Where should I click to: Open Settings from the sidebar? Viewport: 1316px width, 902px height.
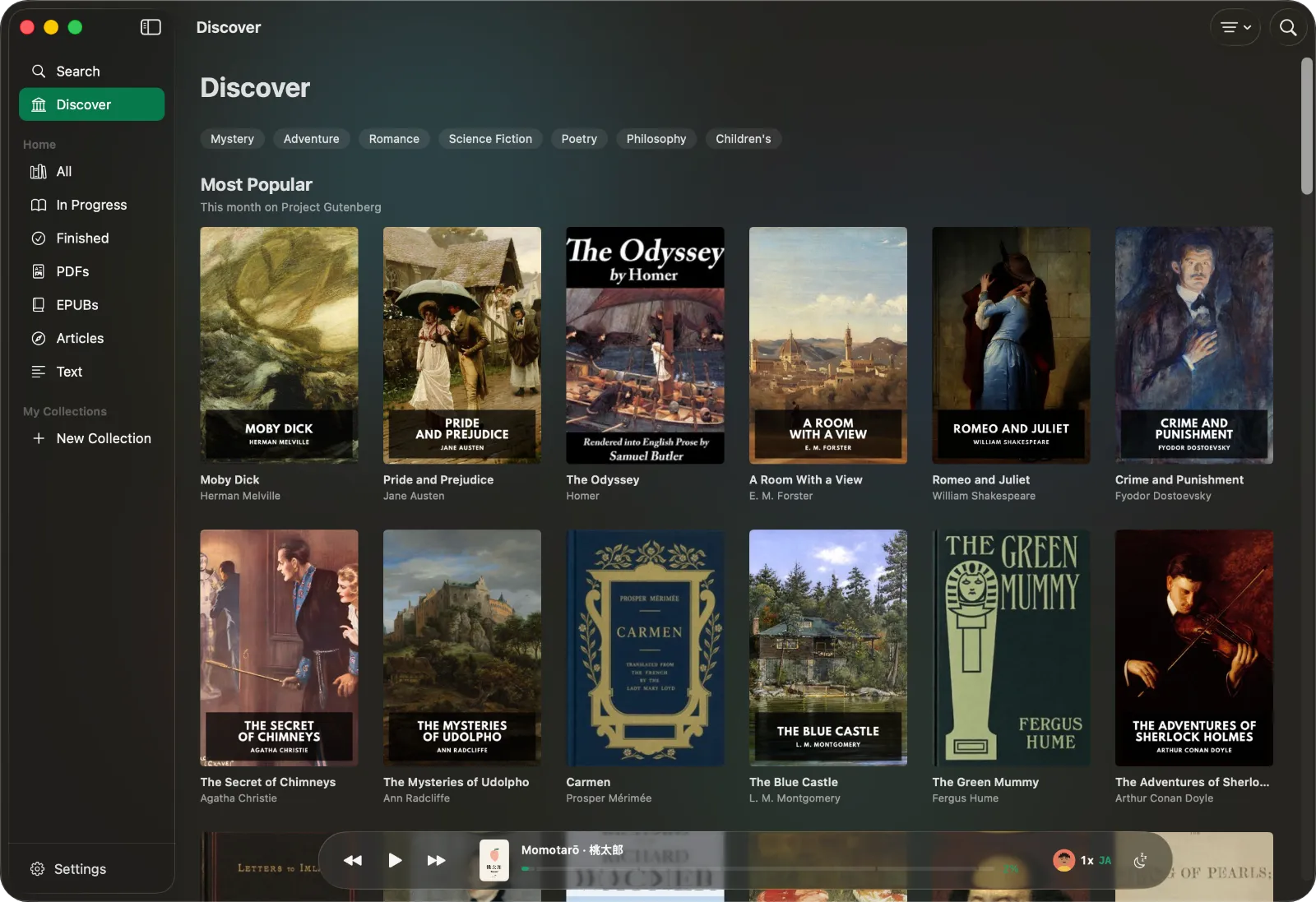pos(69,869)
